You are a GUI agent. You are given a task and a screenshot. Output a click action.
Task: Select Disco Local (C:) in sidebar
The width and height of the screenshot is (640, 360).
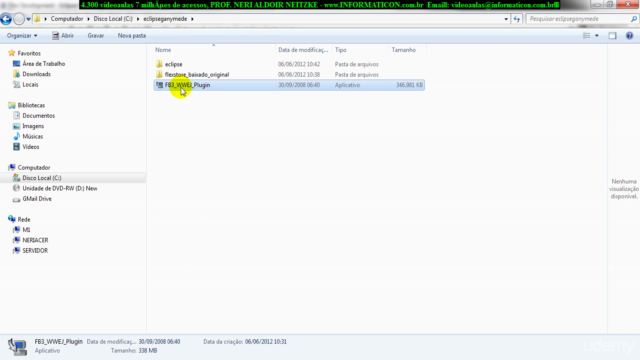pos(42,178)
